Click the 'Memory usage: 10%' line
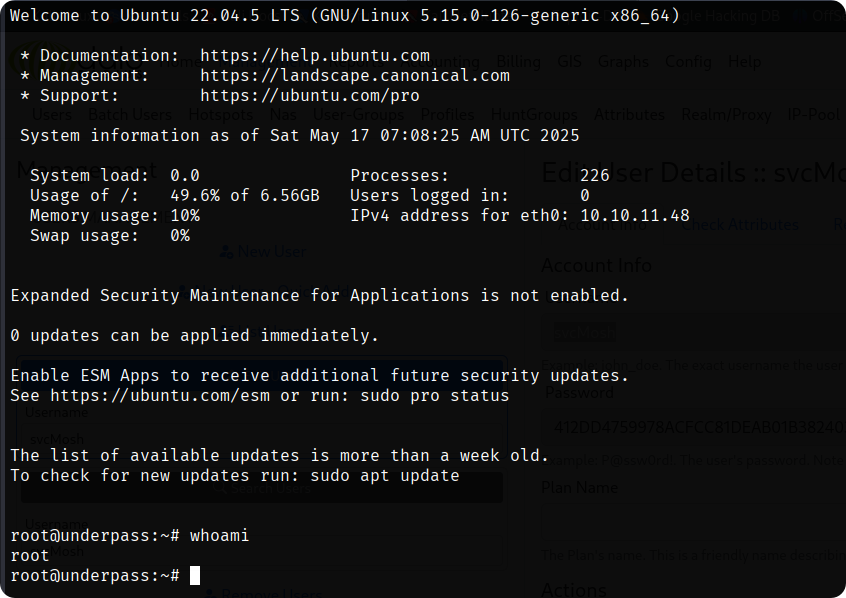The height and width of the screenshot is (598, 846). pos(115,215)
